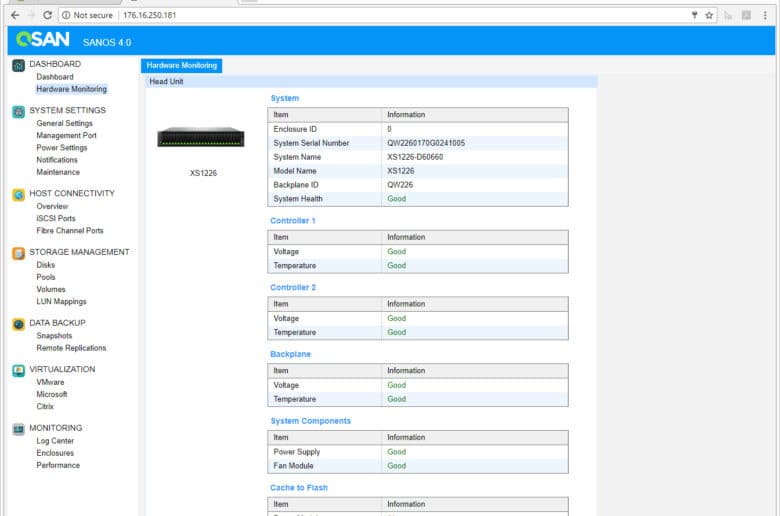Open browser three-dot menu

coord(765,15)
